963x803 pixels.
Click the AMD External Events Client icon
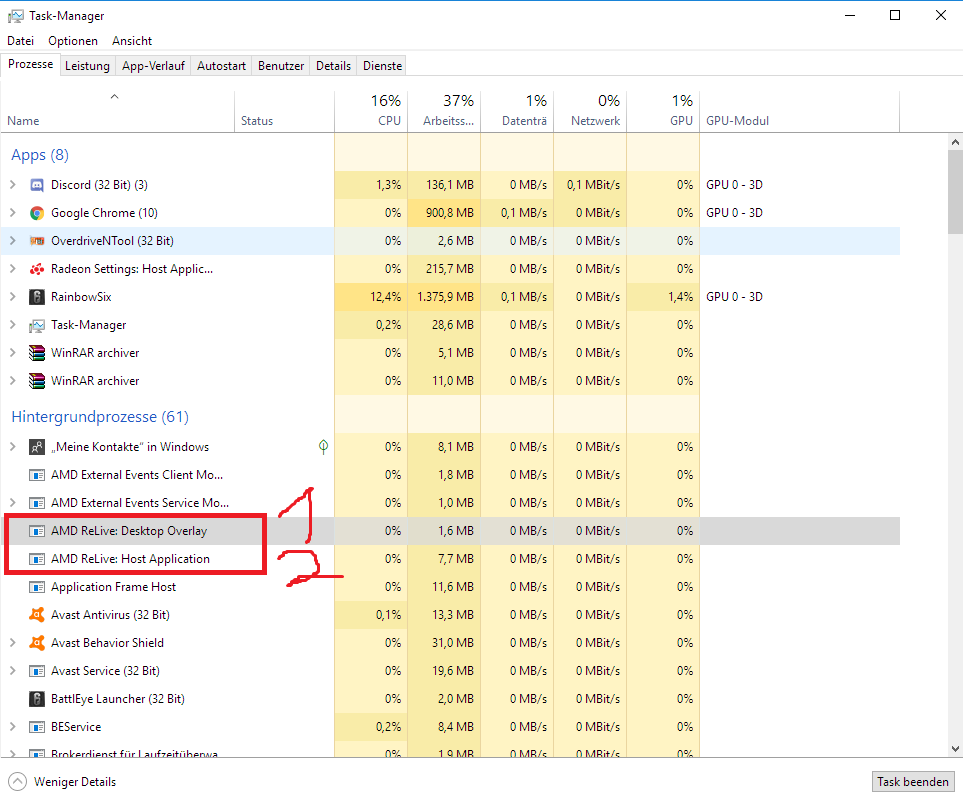pyautogui.click(x=37, y=475)
